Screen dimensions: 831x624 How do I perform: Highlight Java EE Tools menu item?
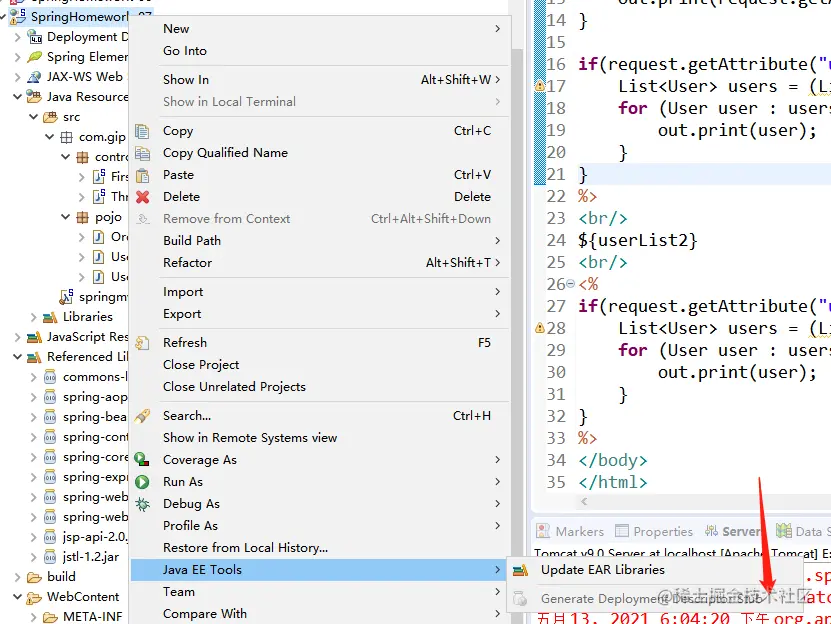point(320,570)
